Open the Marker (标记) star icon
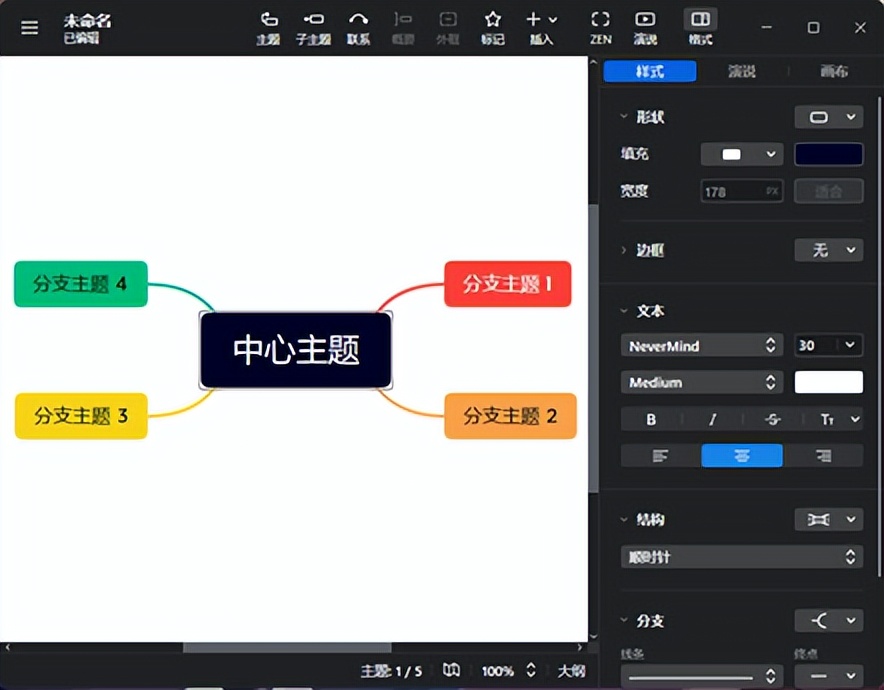The image size is (884, 690). (x=492, y=25)
